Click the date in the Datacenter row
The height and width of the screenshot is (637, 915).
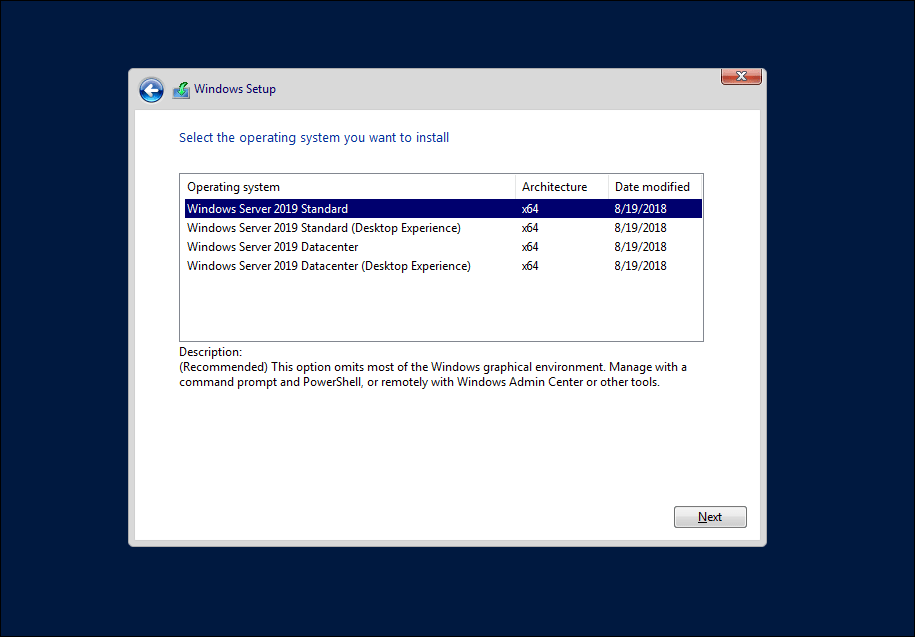pos(640,247)
